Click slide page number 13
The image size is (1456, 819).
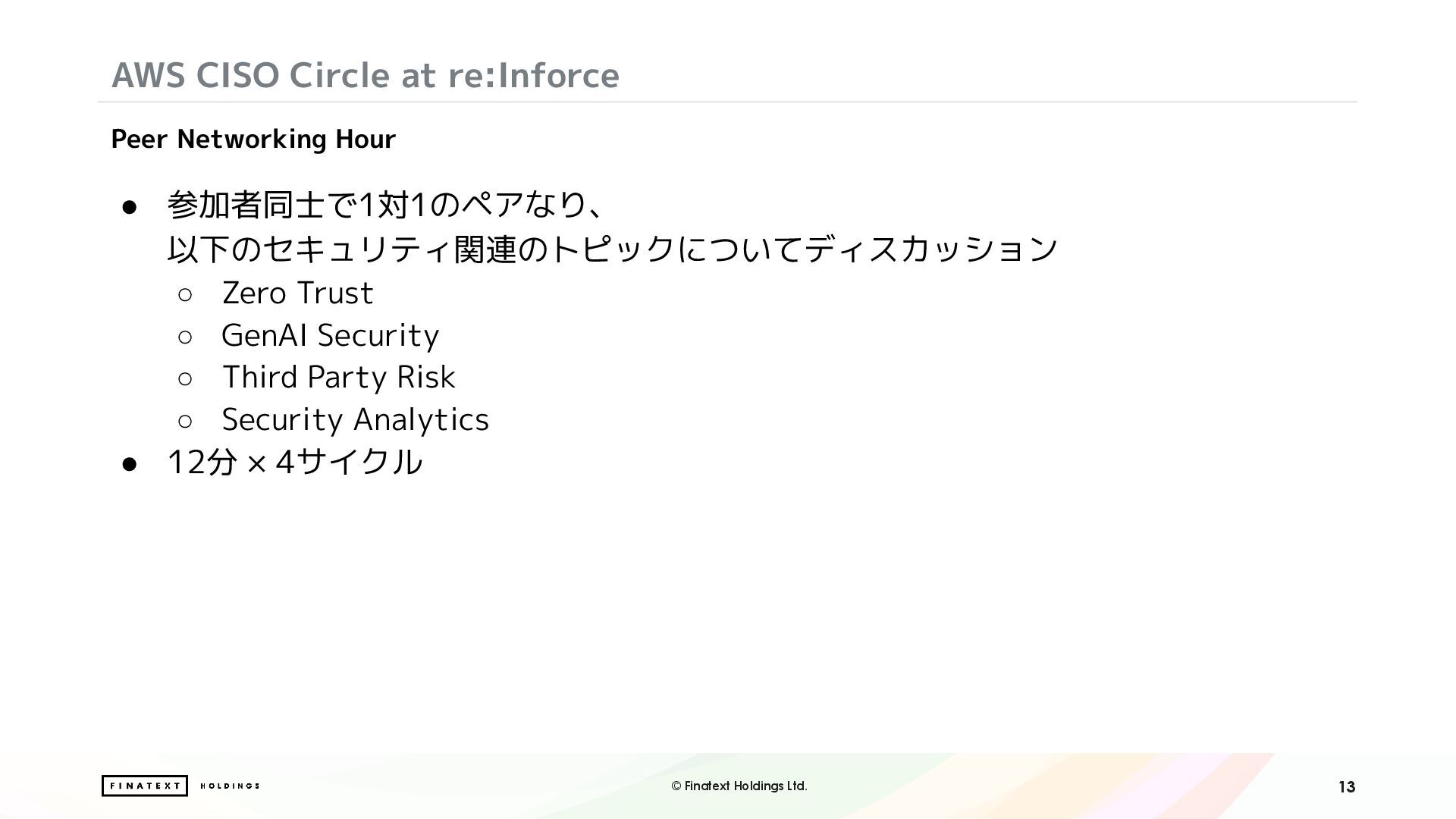point(1346,787)
